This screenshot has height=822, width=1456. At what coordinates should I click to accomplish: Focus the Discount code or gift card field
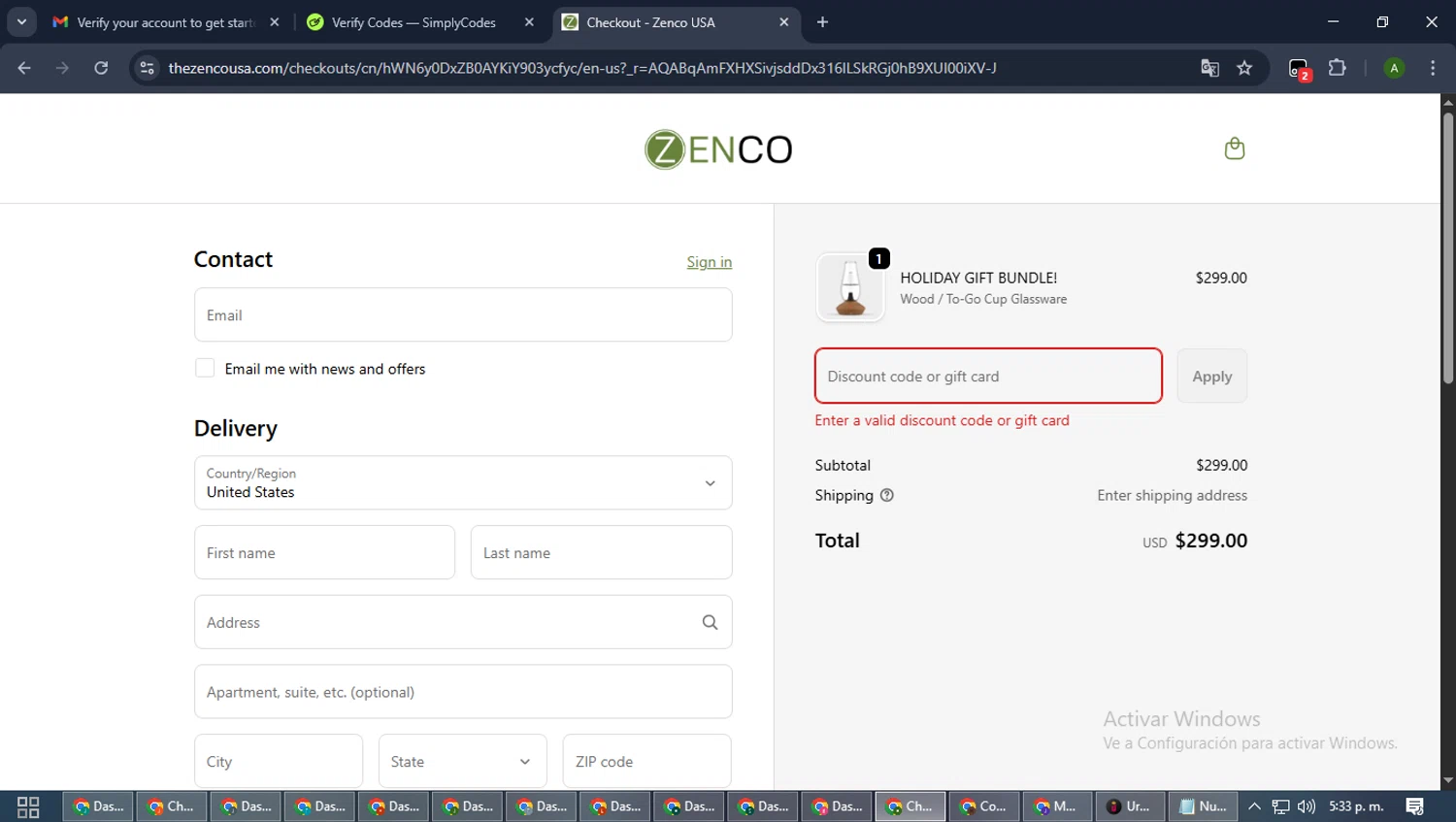pos(988,376)
